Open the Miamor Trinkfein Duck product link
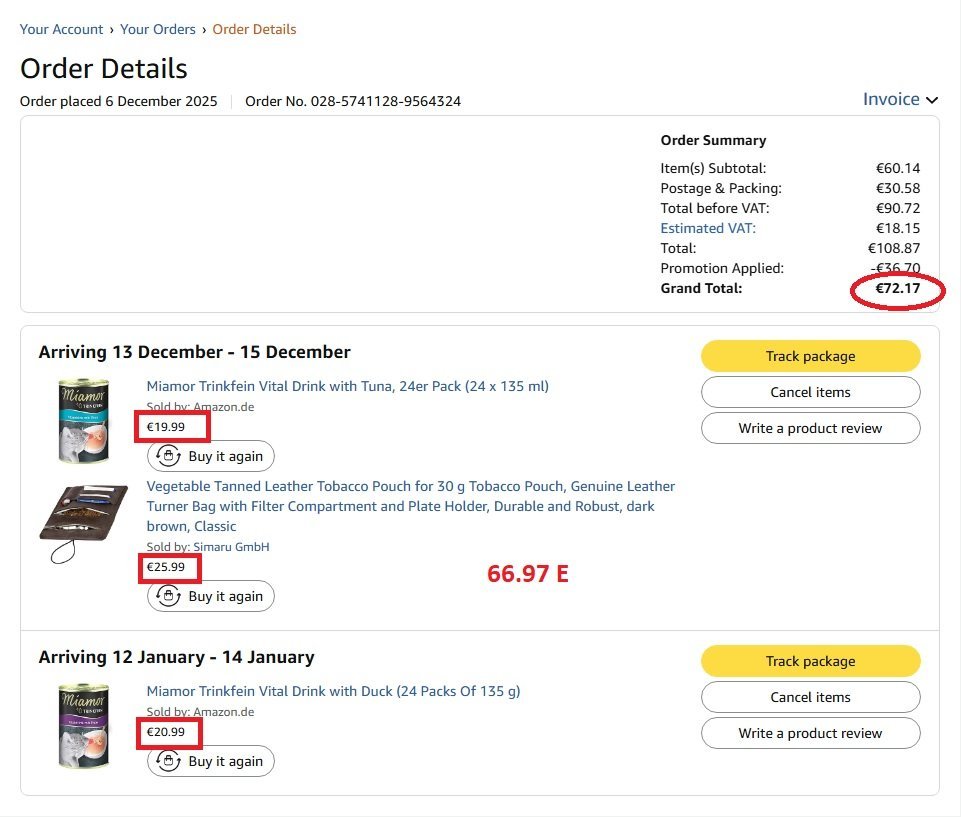The height and width of the screenshot is (817, 961). point(333,691)
